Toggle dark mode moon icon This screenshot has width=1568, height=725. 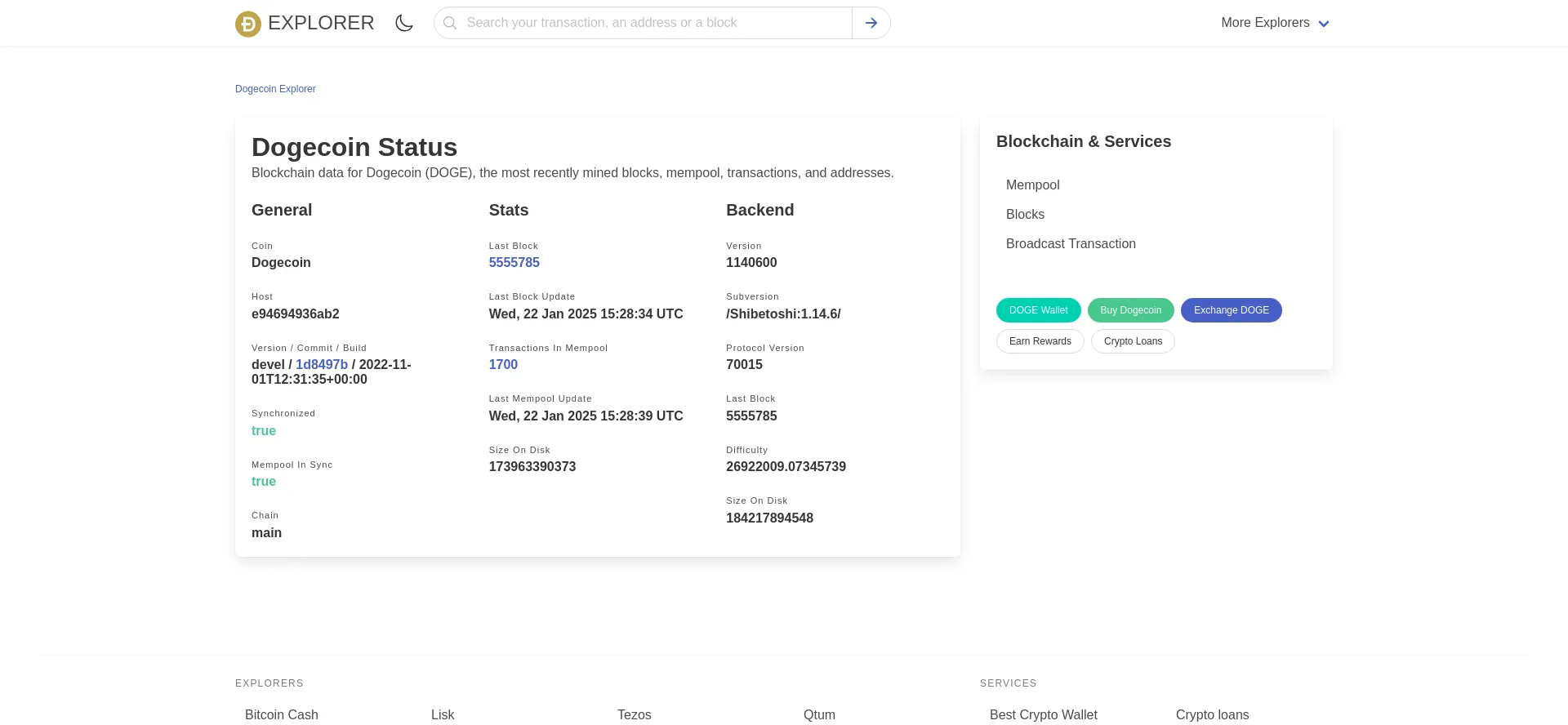click(404, 23)
